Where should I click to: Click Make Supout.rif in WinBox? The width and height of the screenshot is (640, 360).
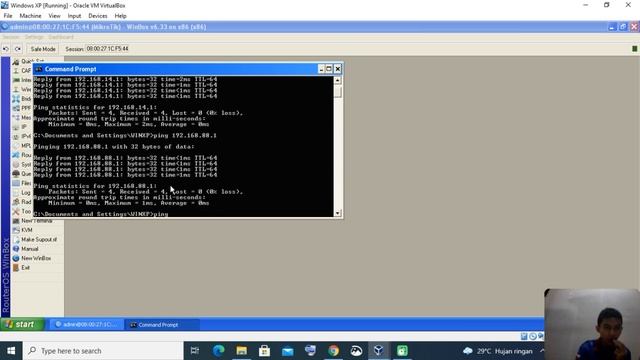tap(35, 240)
